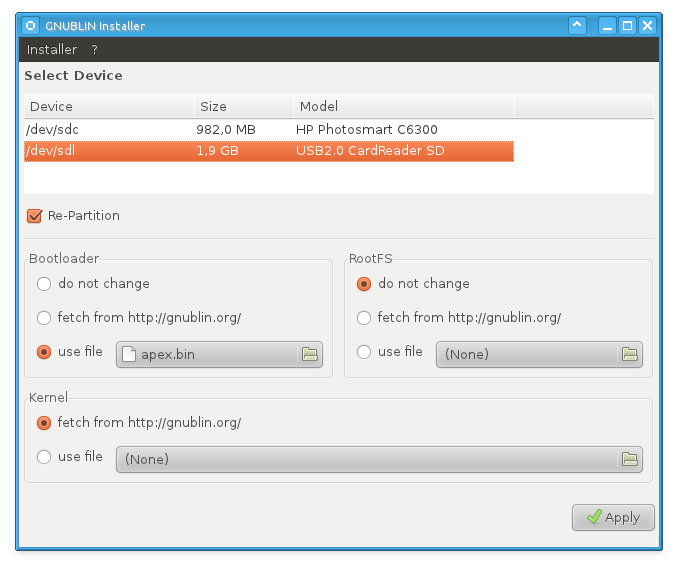678x569 pixels.
Task: Click the 1,9 GB size cell
Action: (217, 150)
